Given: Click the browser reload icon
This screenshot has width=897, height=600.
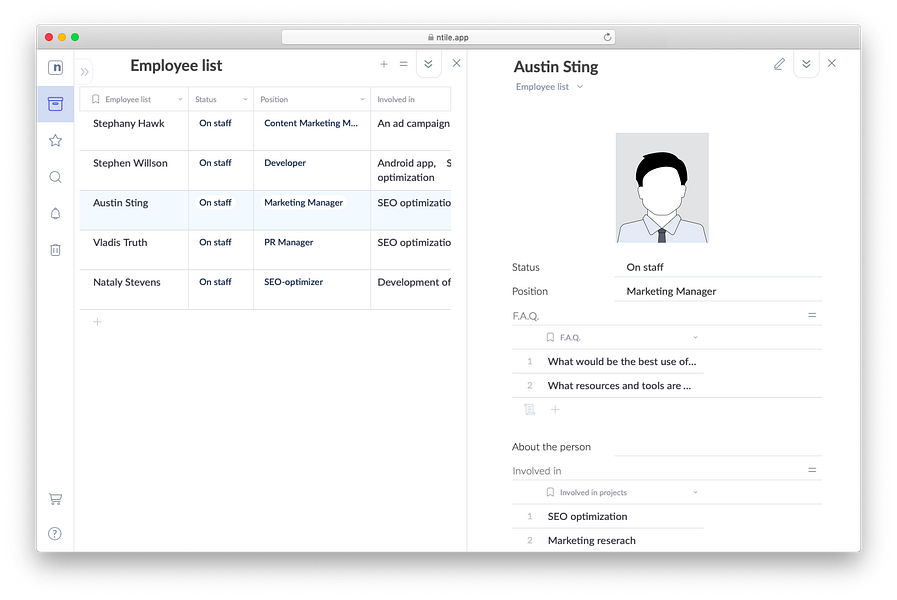Looking at the screenshot, I should [x=607, y=37].
